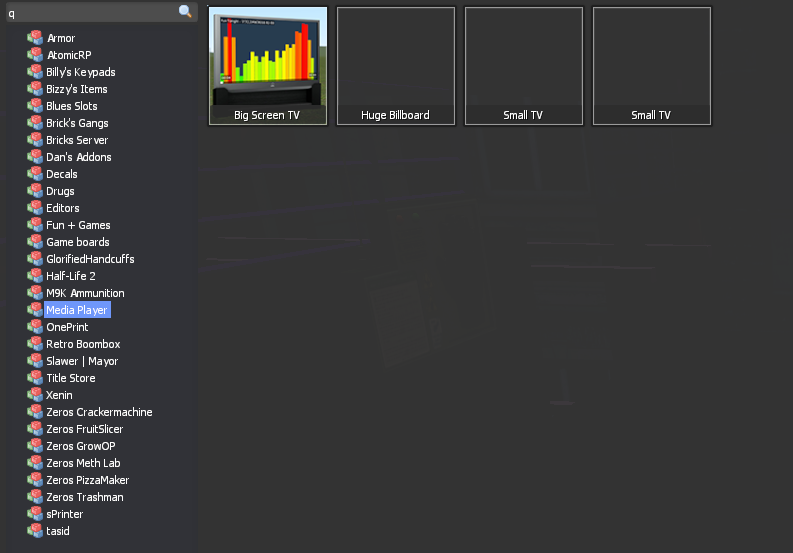The image size is (793, 553).
Task: Select the Title Store category
Action: [71, 378]
